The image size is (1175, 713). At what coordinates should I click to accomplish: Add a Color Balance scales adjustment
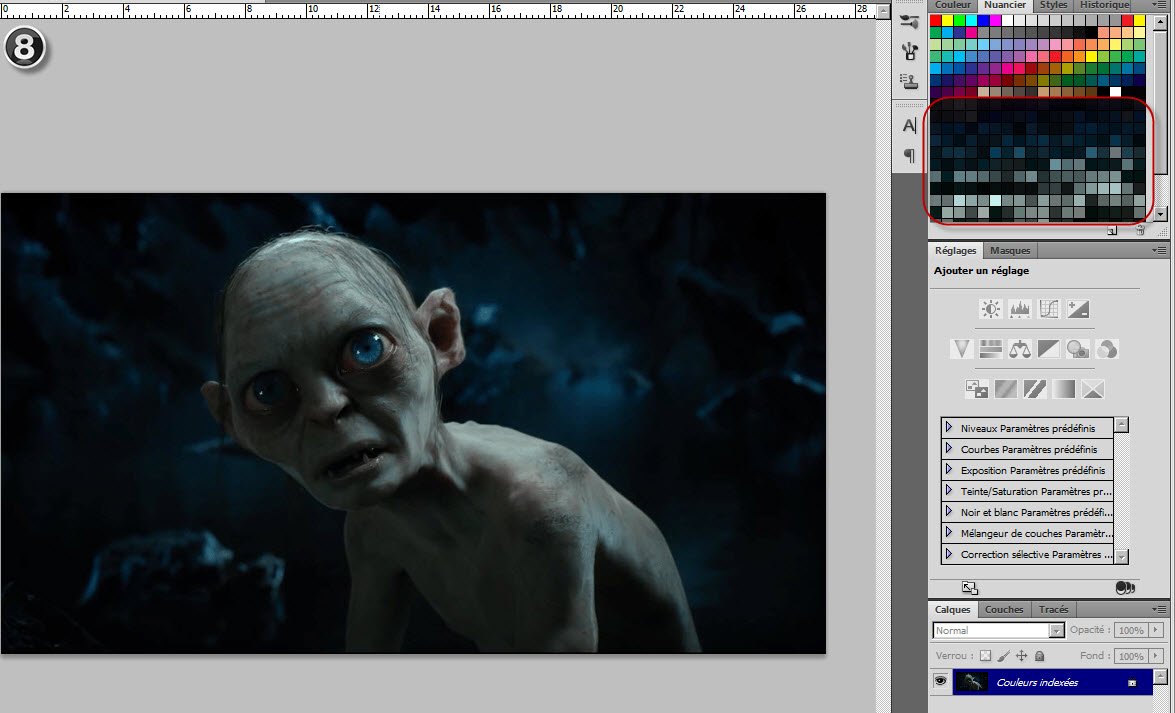pyautogui.click(x=1020, y=349)
